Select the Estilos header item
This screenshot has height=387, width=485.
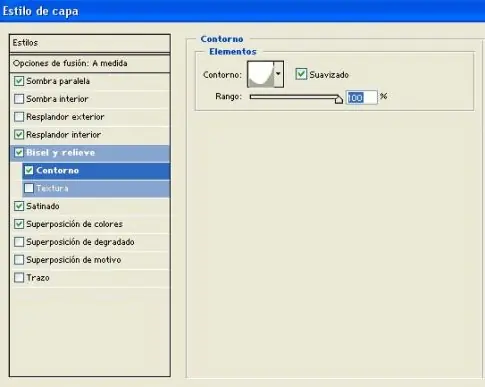pos(90,43)
